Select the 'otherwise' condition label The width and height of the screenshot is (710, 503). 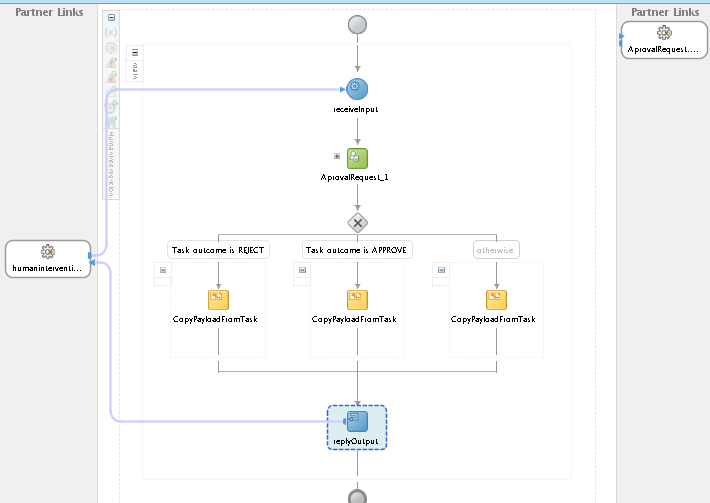pos(496,250)
